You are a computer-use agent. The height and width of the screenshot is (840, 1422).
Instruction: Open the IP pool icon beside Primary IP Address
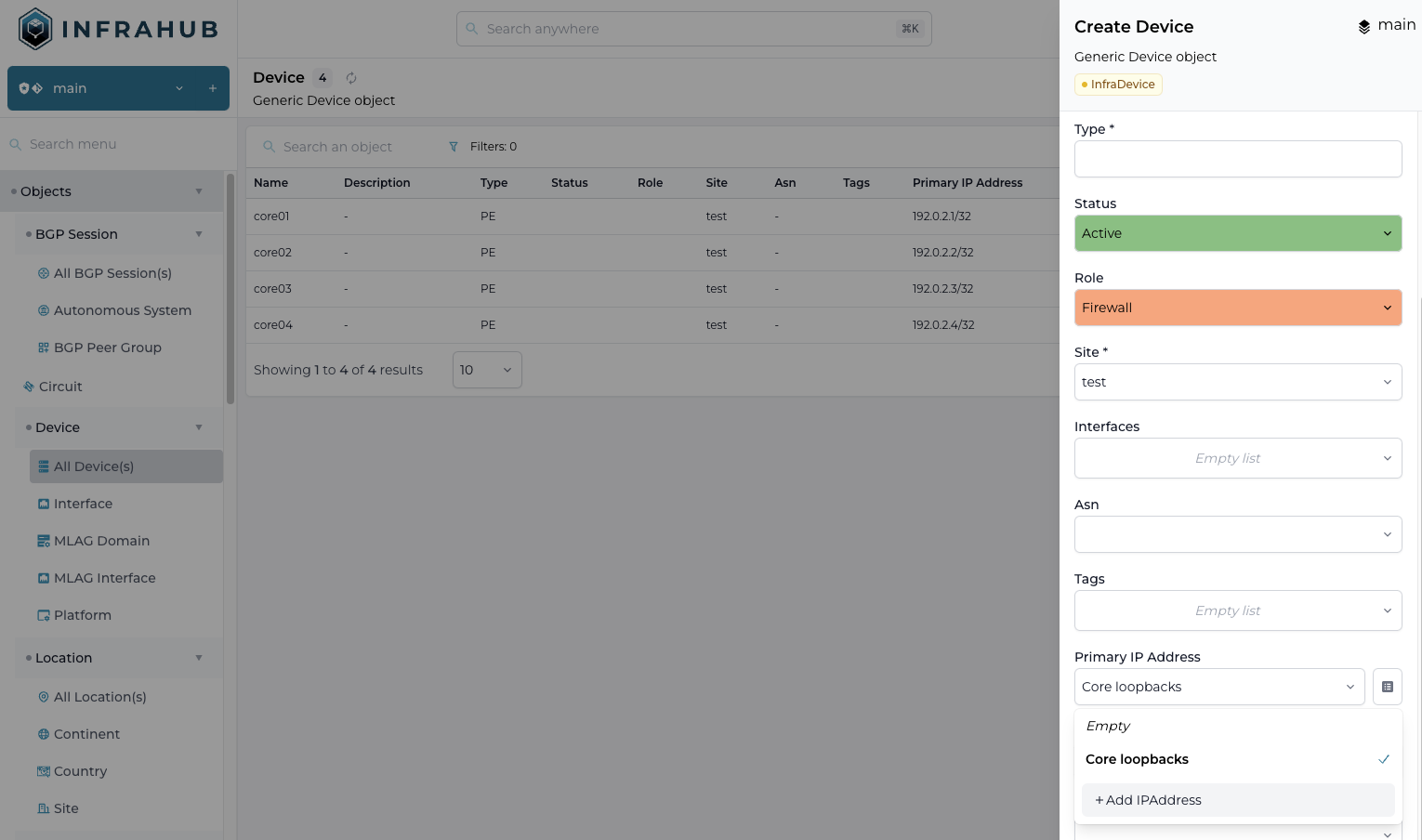pos(1387,687)
